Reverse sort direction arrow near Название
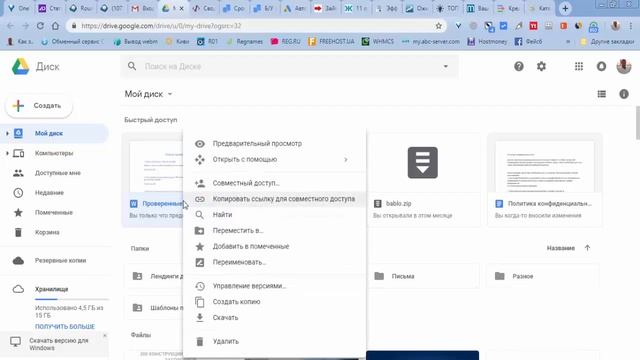 coord(587,248)
